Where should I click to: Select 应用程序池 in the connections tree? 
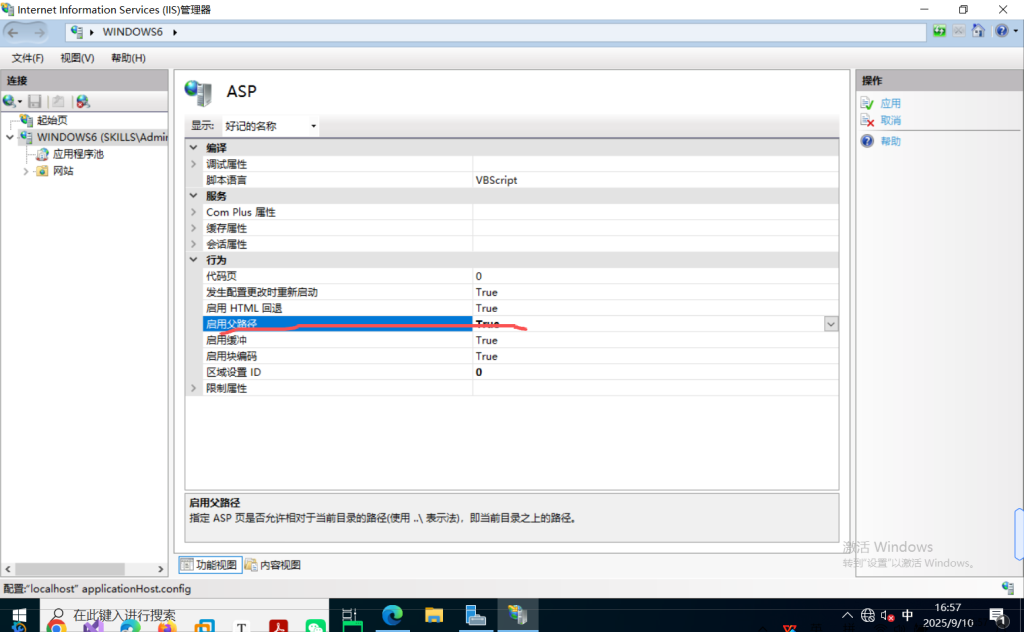(77, 154)
